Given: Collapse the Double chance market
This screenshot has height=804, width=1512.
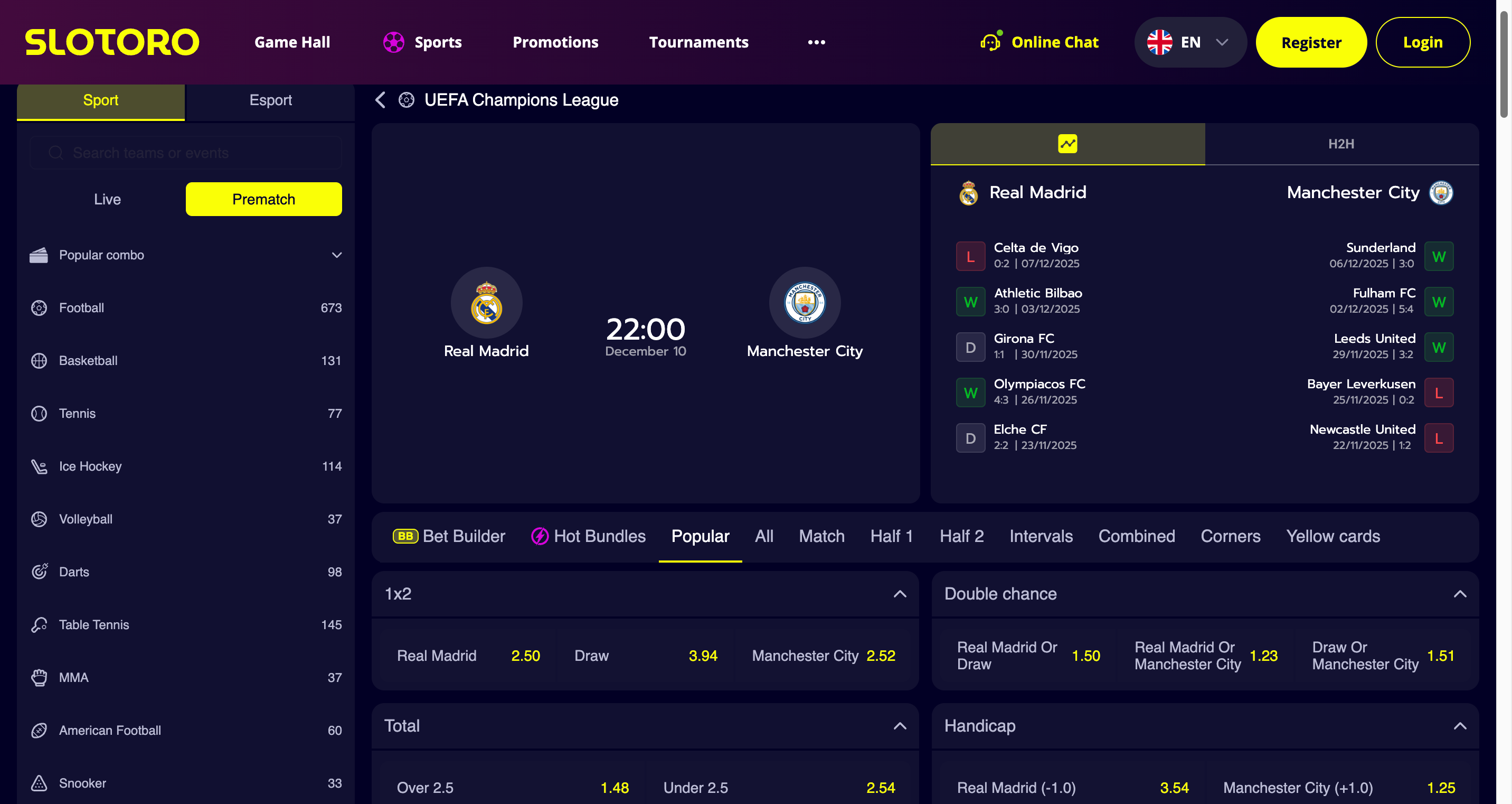Looking at the screenshot, I should 1460,594.
